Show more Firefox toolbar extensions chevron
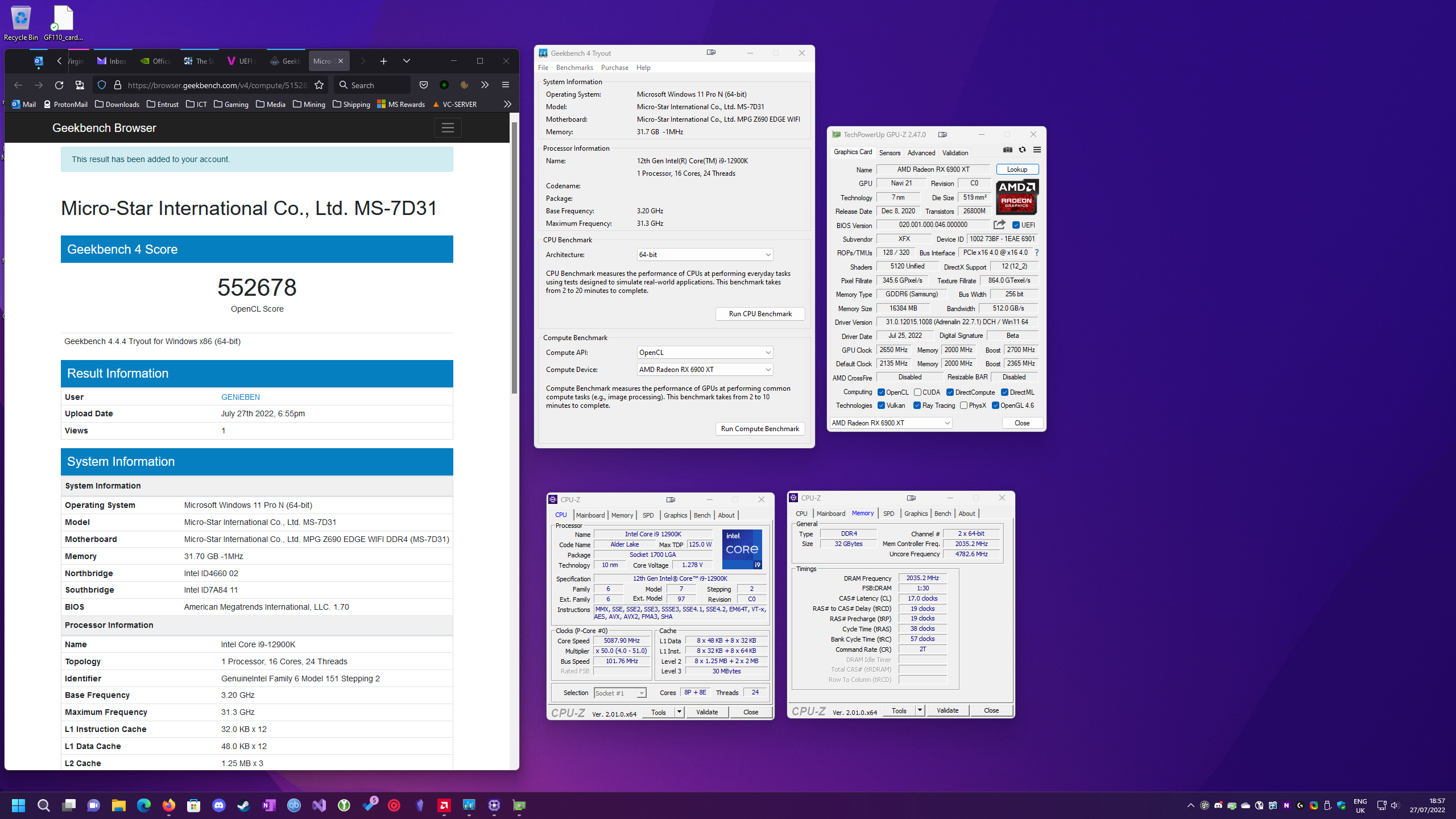This screenshot has height=819, width=1456. coord(485,85)
